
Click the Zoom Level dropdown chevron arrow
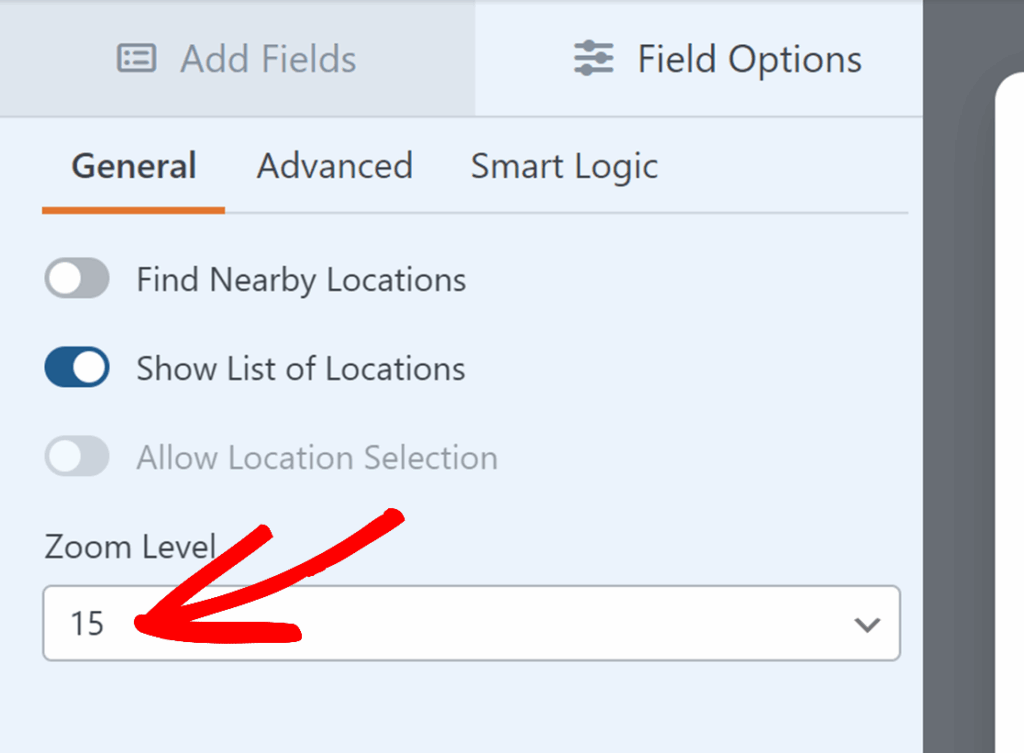point(866,624)
